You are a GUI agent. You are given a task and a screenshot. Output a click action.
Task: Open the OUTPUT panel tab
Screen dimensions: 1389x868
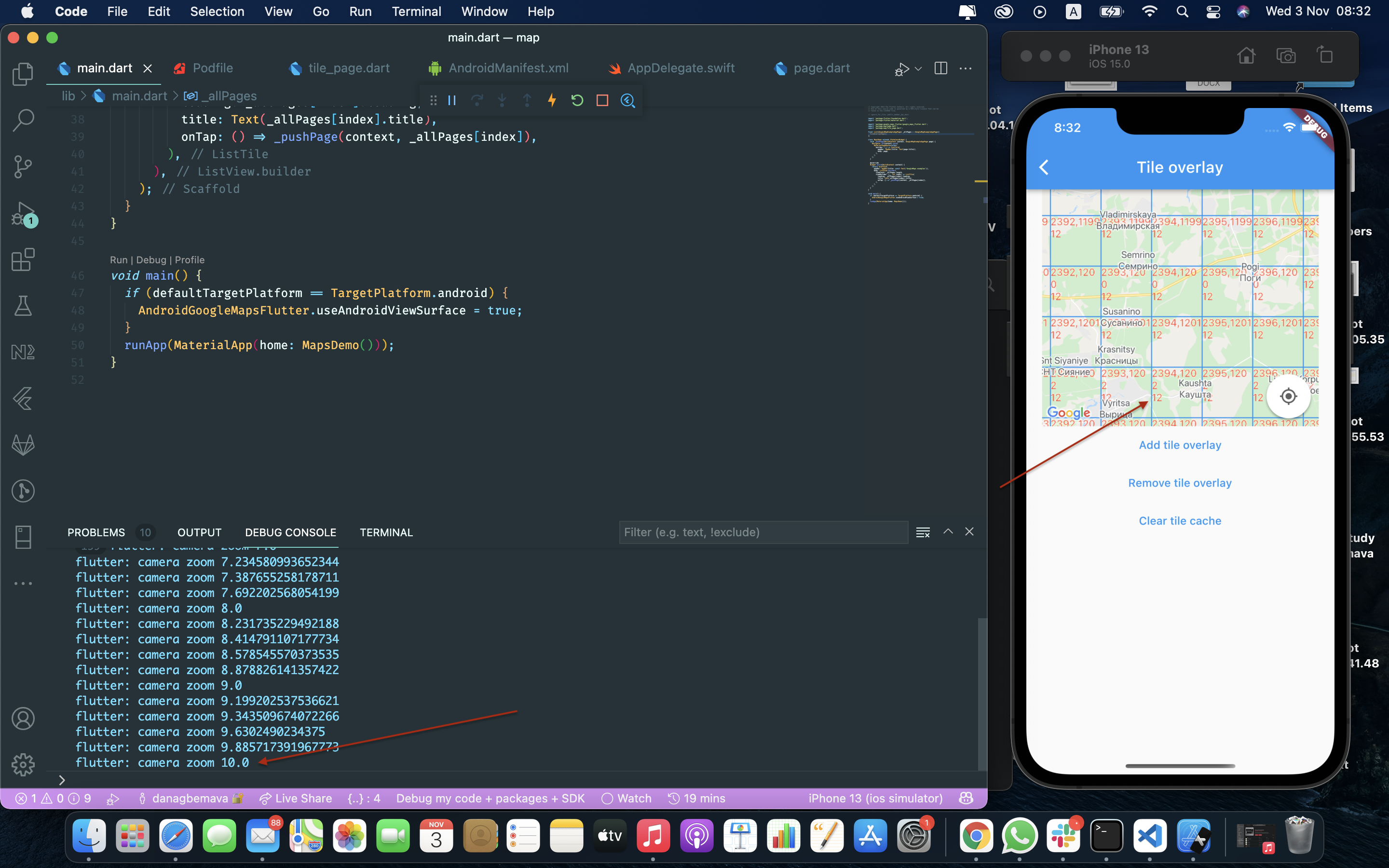tap(199, 532)
